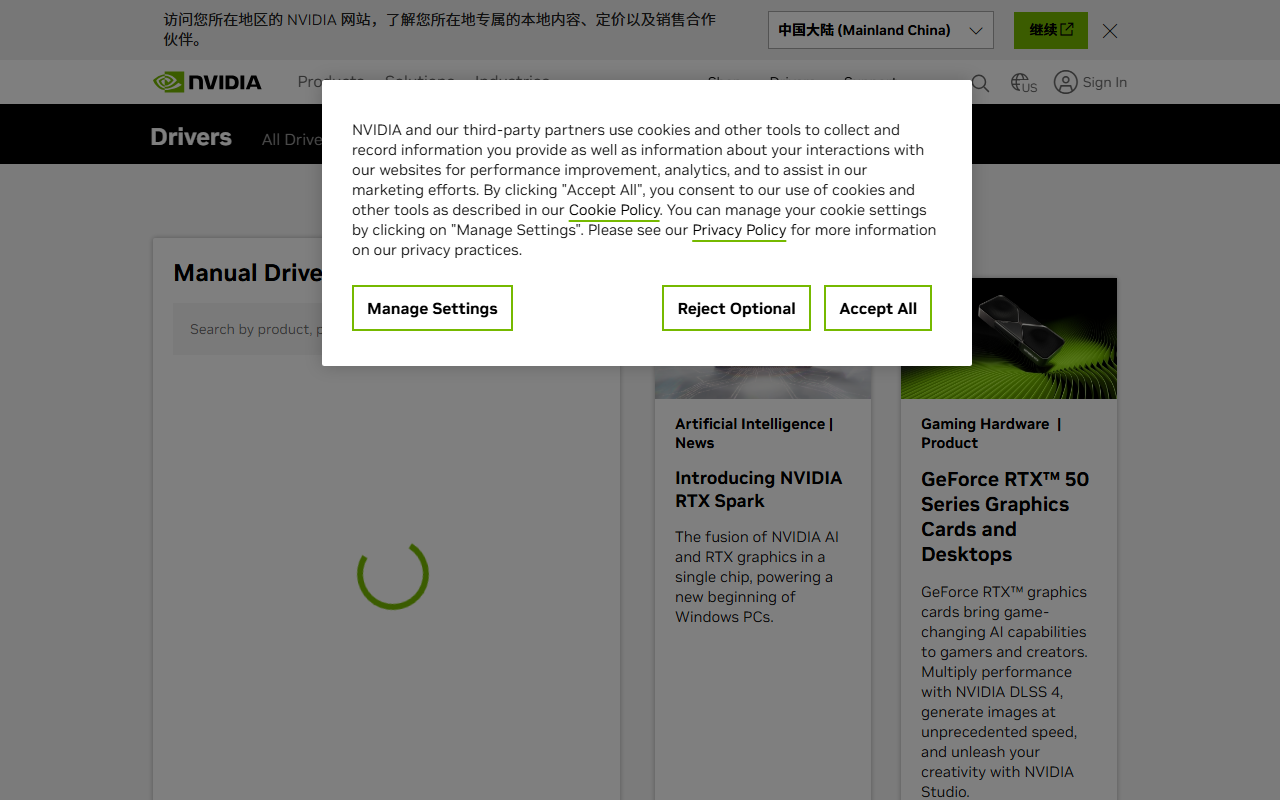Click Reject Optional in the cookie dialog
1280x800 pixels.
736,308
